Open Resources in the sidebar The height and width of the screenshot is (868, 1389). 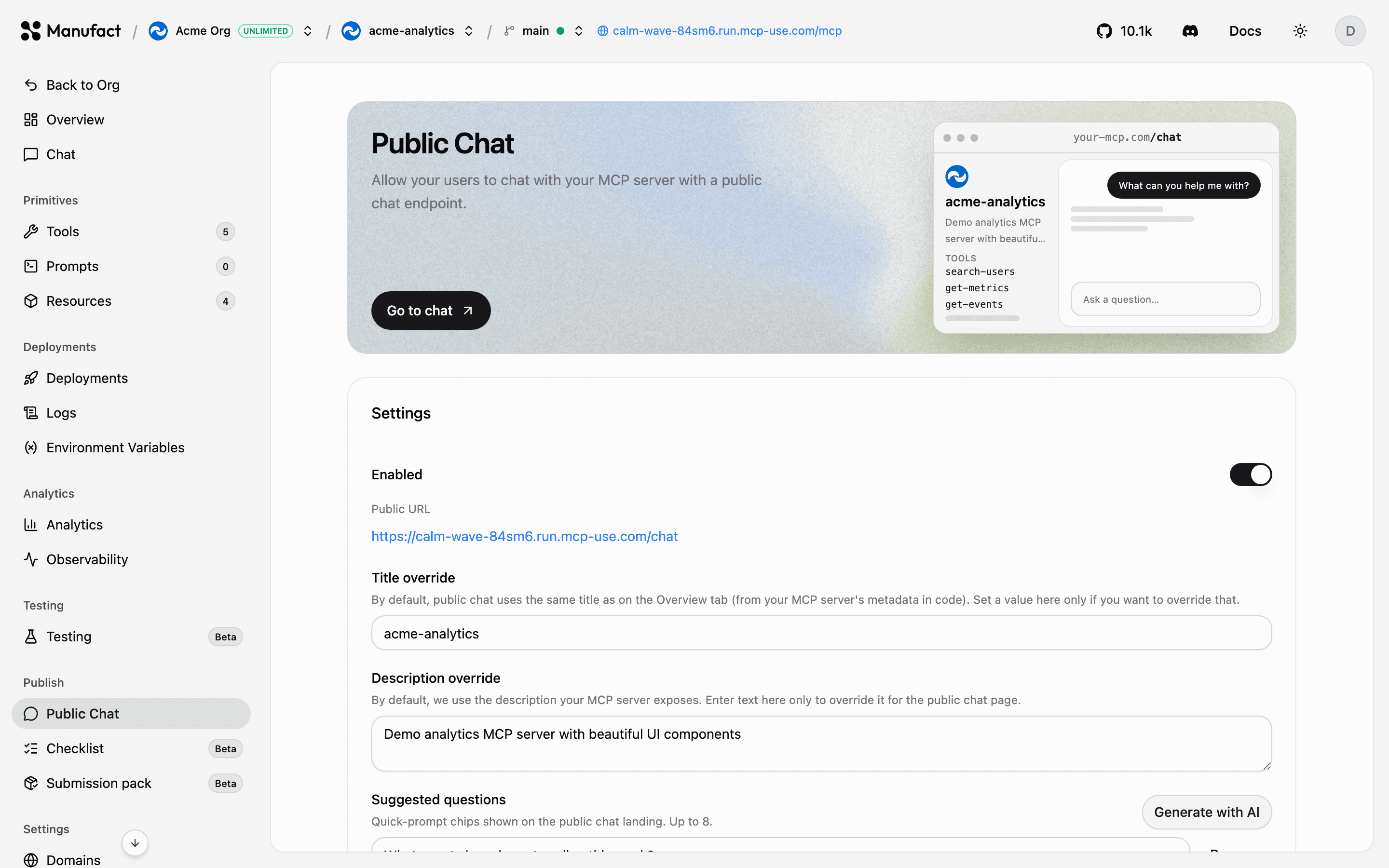click(131, 301)
